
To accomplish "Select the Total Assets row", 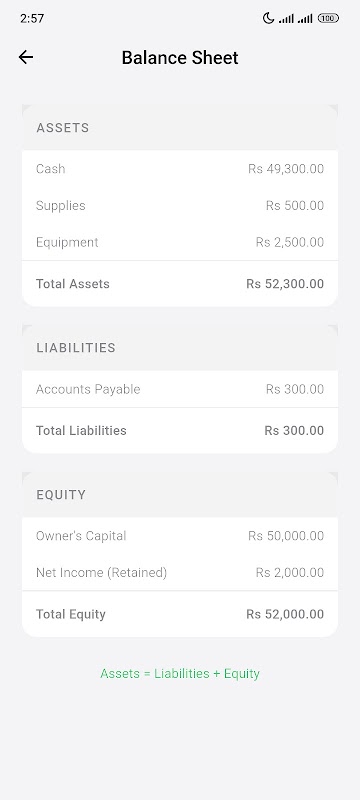I will 180,284.
